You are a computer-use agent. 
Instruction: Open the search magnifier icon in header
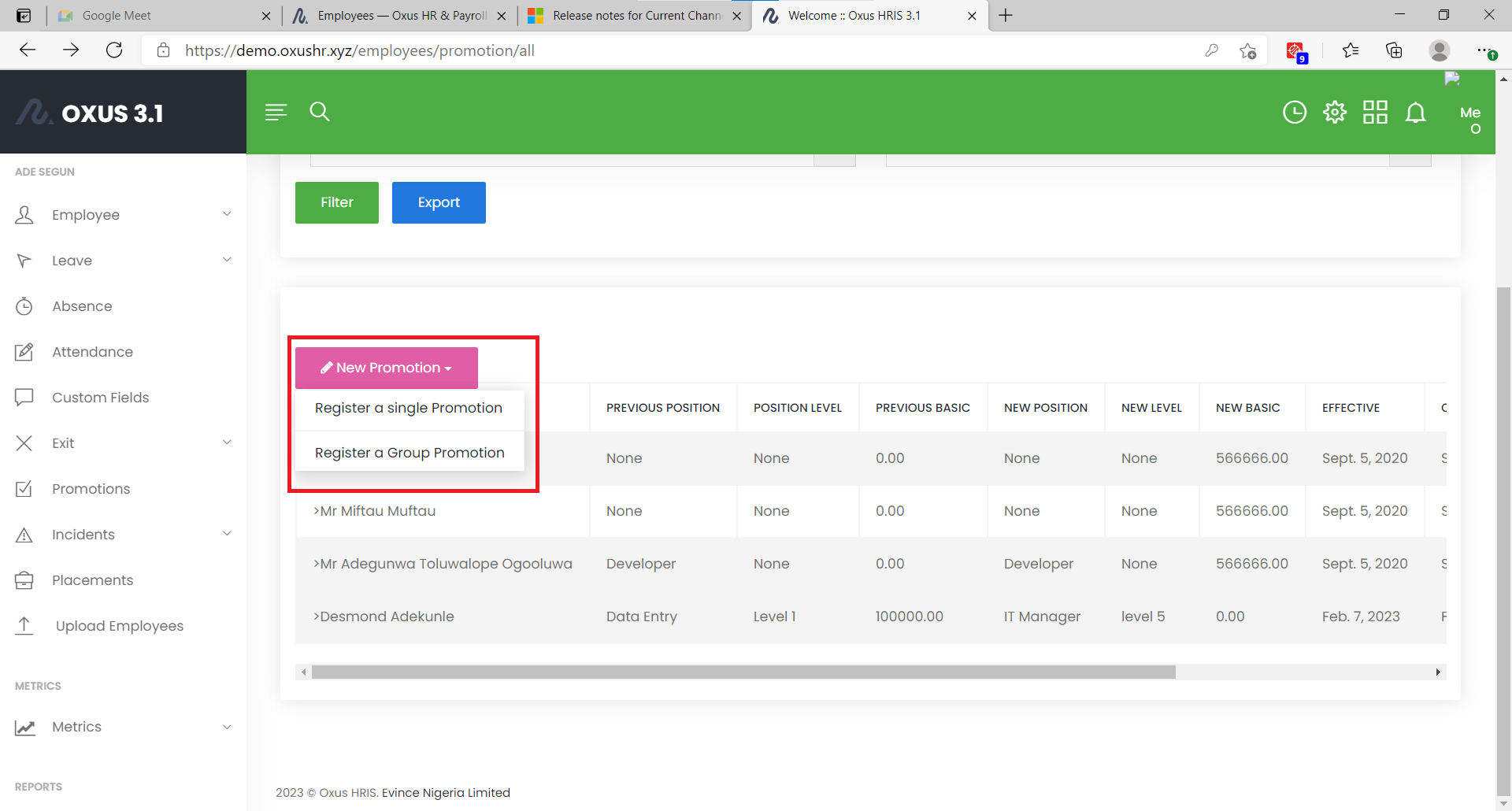point(320,112)
